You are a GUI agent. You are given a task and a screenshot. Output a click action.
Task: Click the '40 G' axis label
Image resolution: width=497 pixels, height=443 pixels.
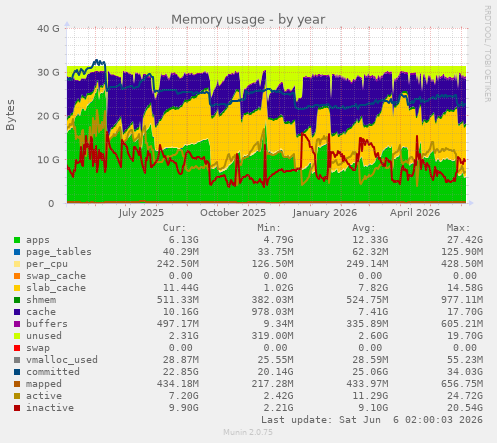(48, 29)
